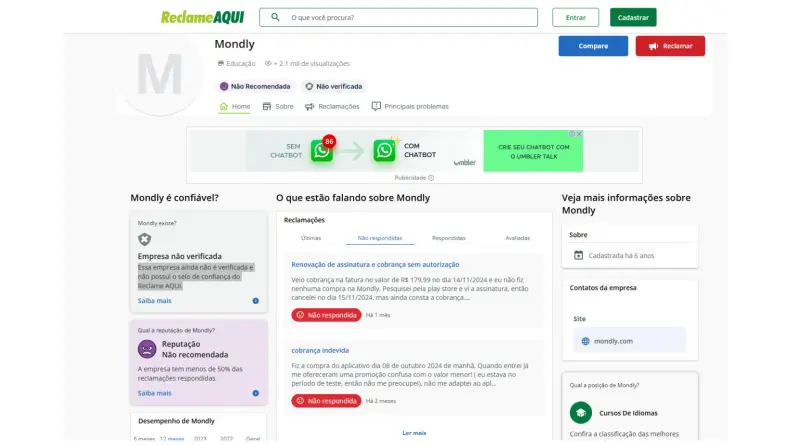Viewport: 790px width, 445px height.
Task: Click 'Cadastrada há 6 anos' text
Action: pos(621,256)
